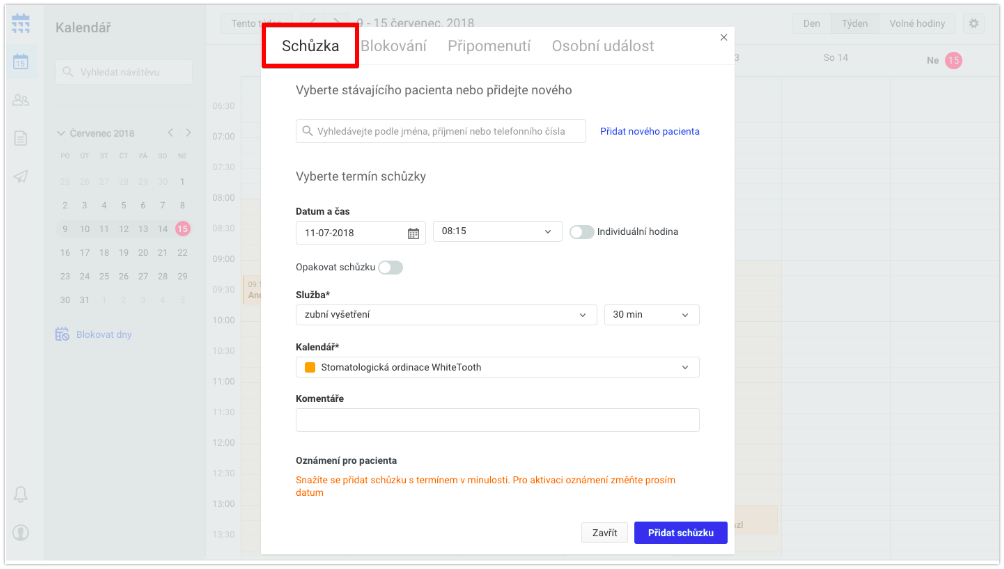Viewport: 1004px width, 569px height.
Task: Open the 30 min duration dropdown
Action: (x=651, y=315)
